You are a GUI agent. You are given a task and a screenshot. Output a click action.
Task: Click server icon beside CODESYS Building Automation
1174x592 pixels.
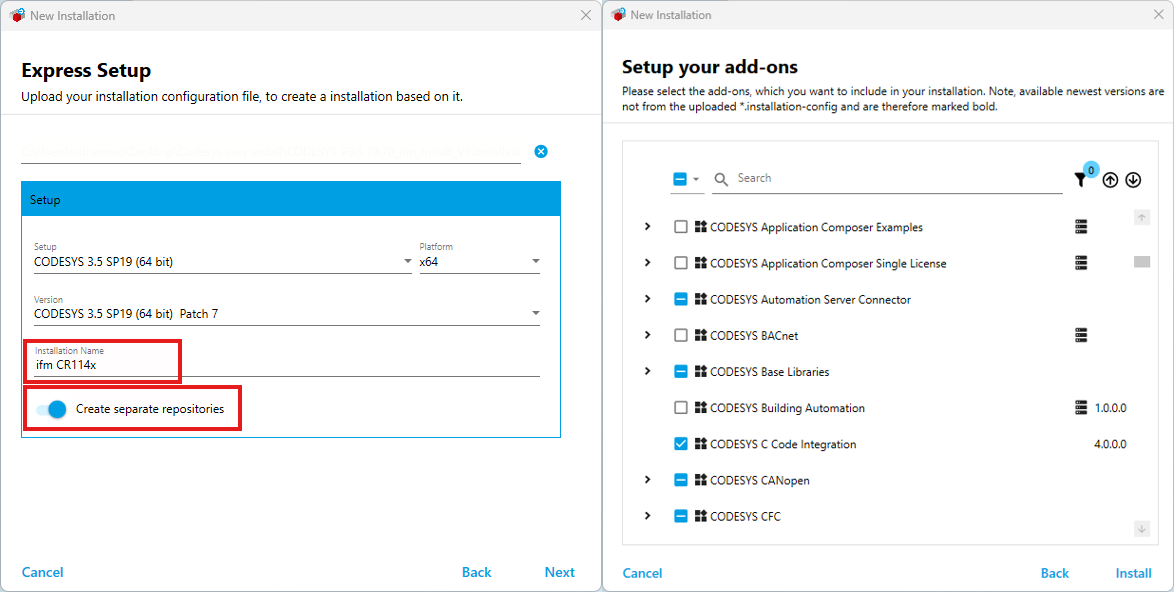(1080, 408)
